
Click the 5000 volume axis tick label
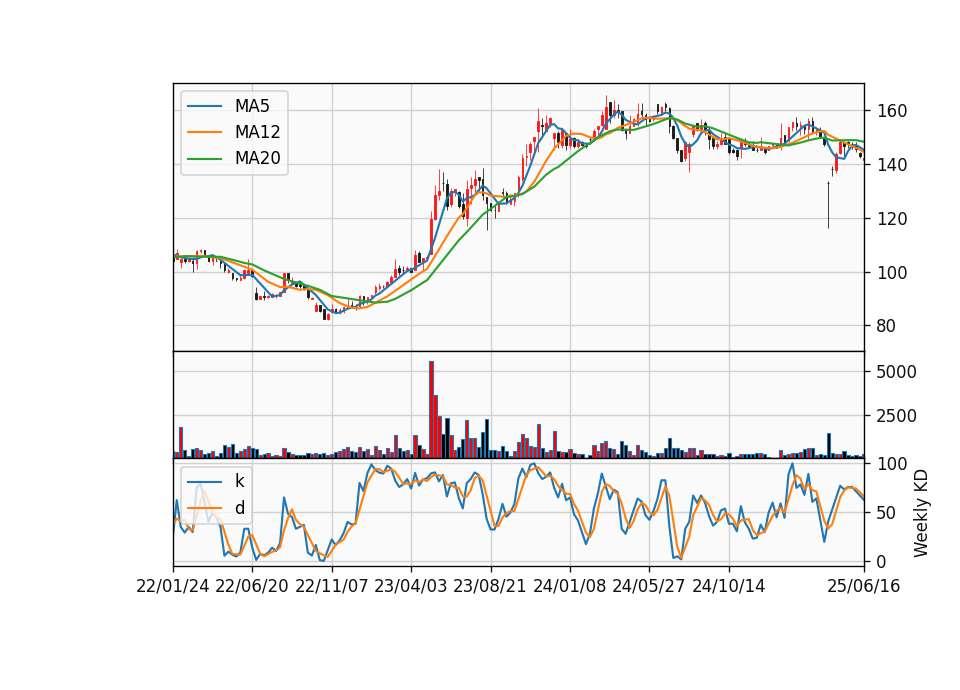point(897,372)
